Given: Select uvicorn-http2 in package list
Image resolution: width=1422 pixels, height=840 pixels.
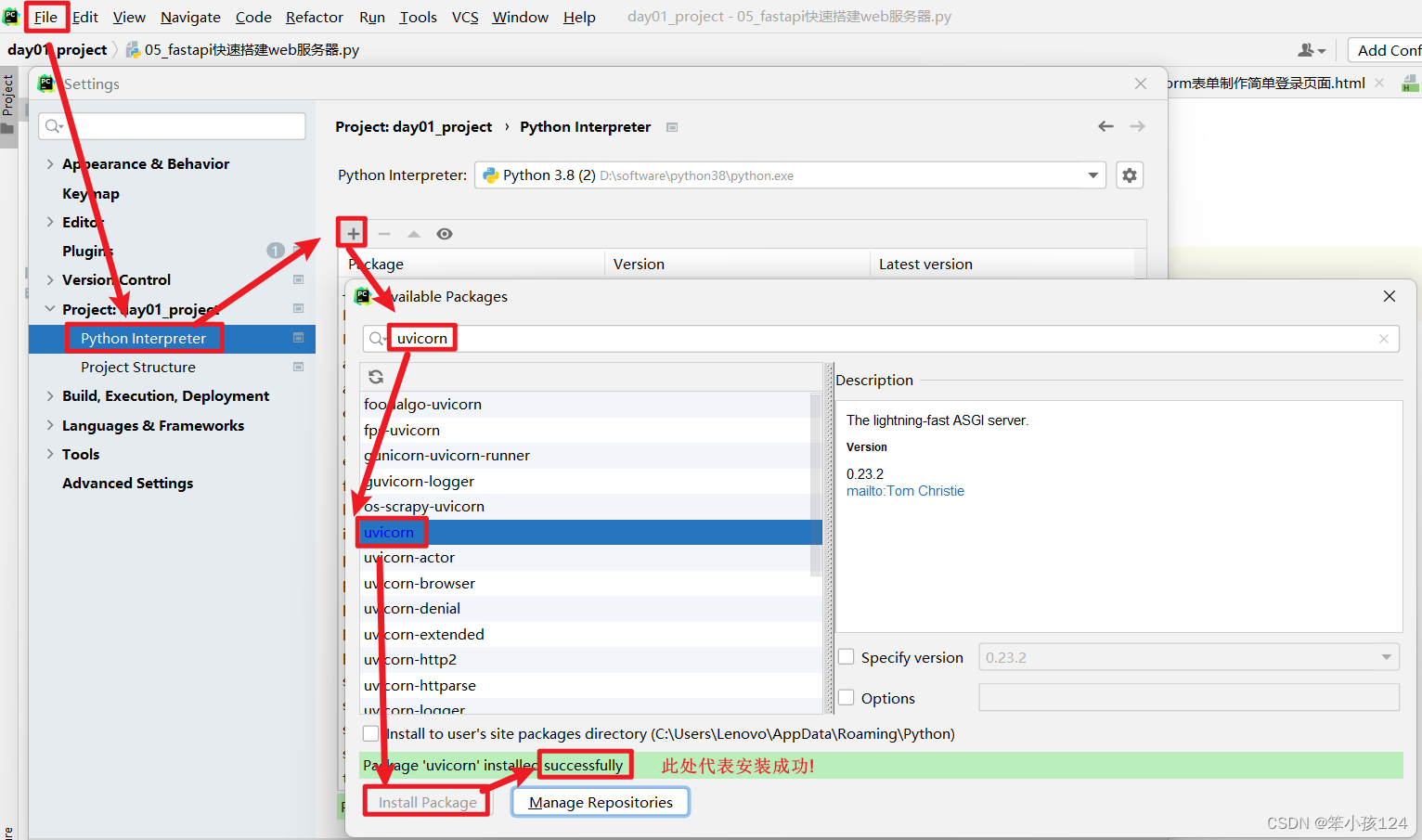Looking at the screenshot, I should point(590,660).
